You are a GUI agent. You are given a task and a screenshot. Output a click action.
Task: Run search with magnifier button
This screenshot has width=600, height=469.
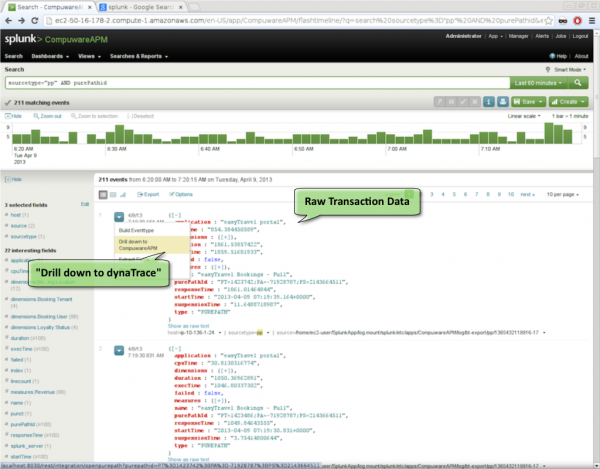[x=578, y=83]
